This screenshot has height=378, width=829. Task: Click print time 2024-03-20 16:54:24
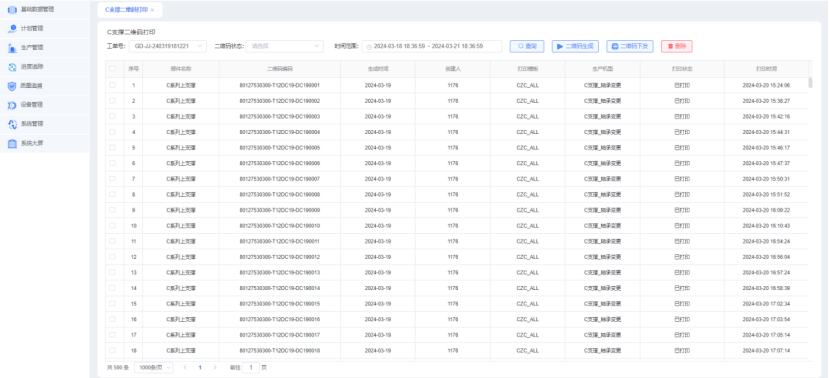(766, 241)
